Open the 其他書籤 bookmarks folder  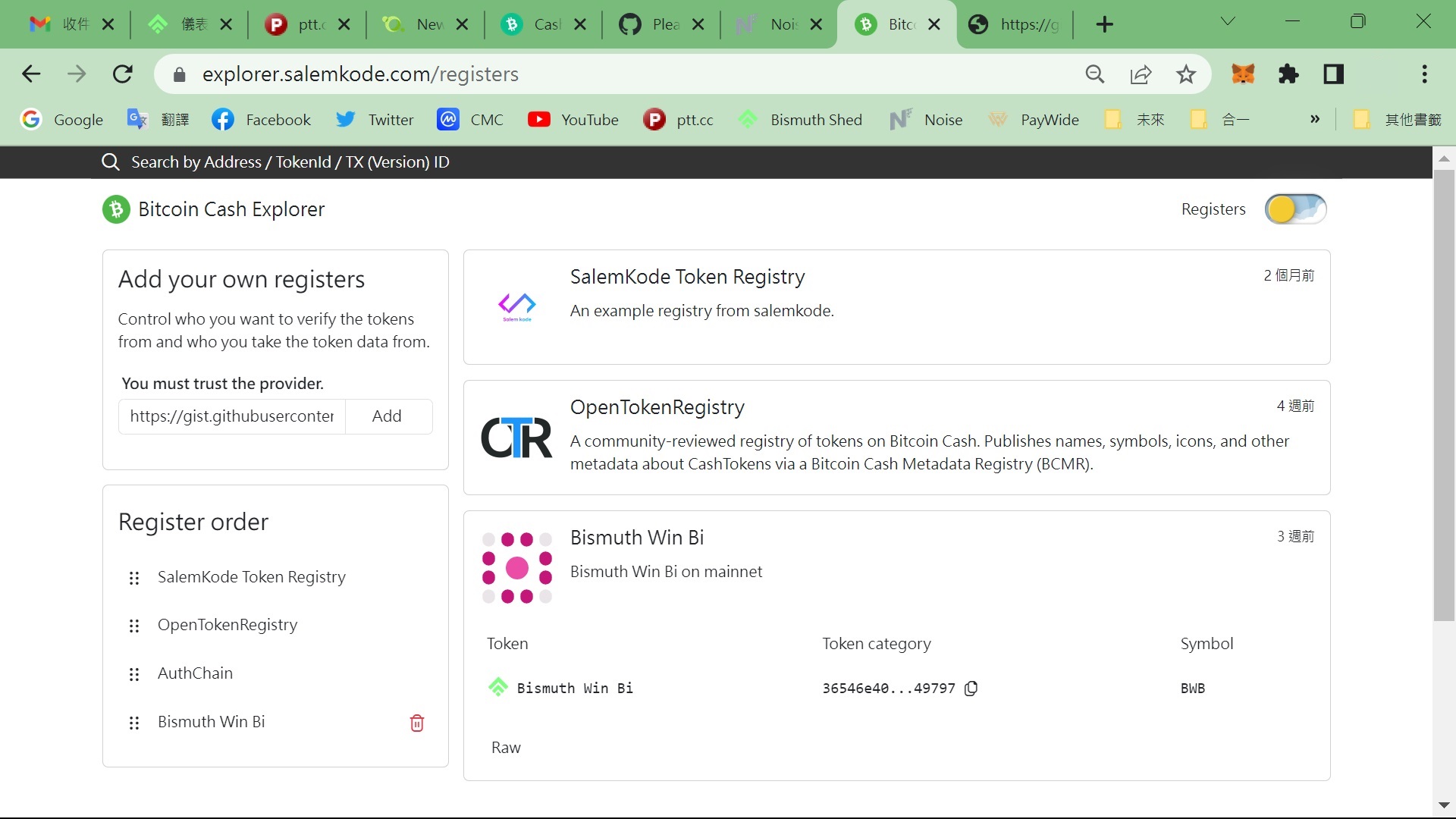point(1398,120)
